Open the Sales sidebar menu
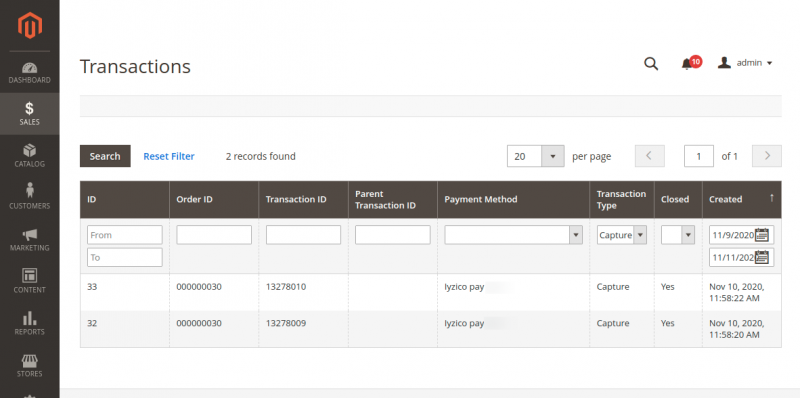This screenshot has width=800, height=398. pyautogui.click(x=30, y=113)
